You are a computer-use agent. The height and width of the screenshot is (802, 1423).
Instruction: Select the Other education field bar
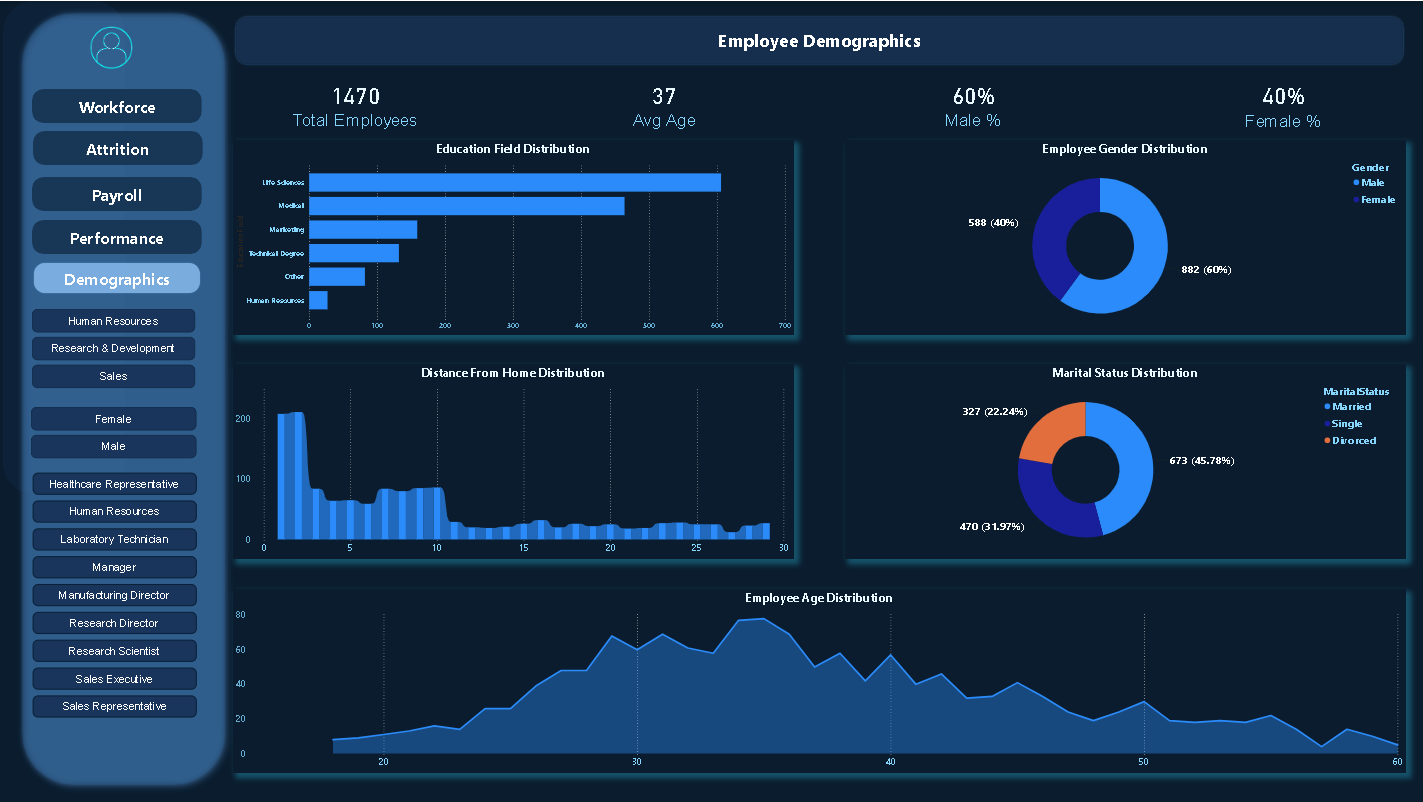point(337,276)
